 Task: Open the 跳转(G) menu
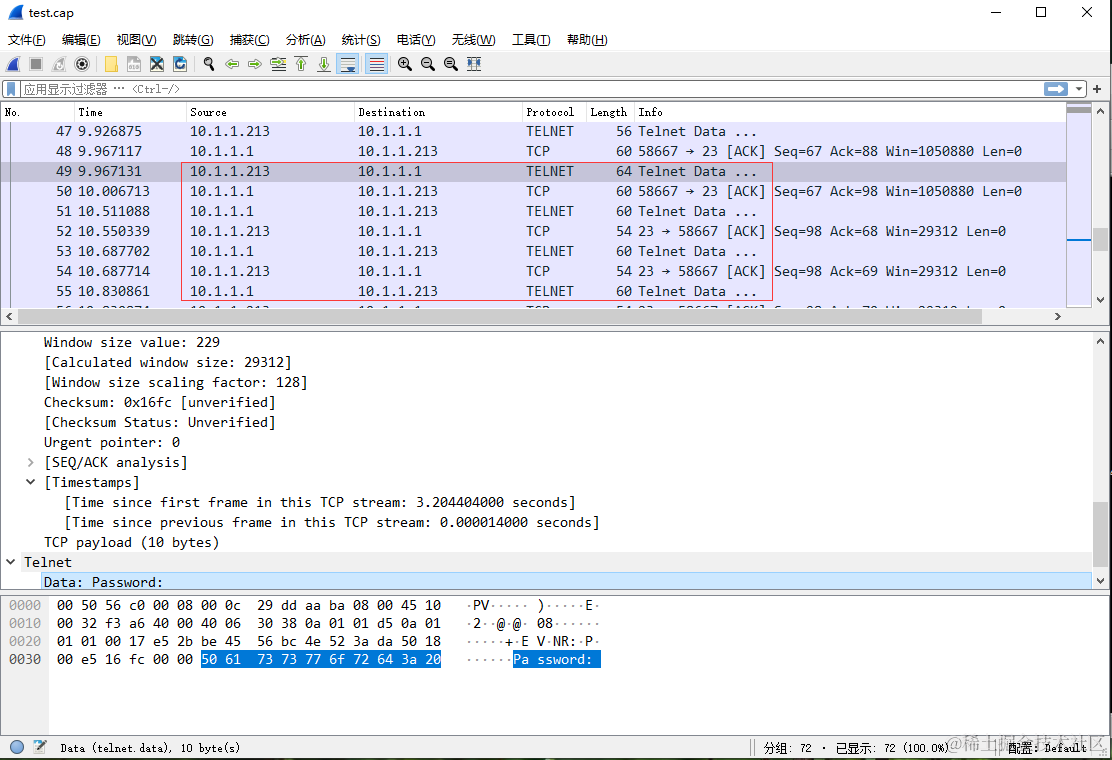tap(193, 40)
